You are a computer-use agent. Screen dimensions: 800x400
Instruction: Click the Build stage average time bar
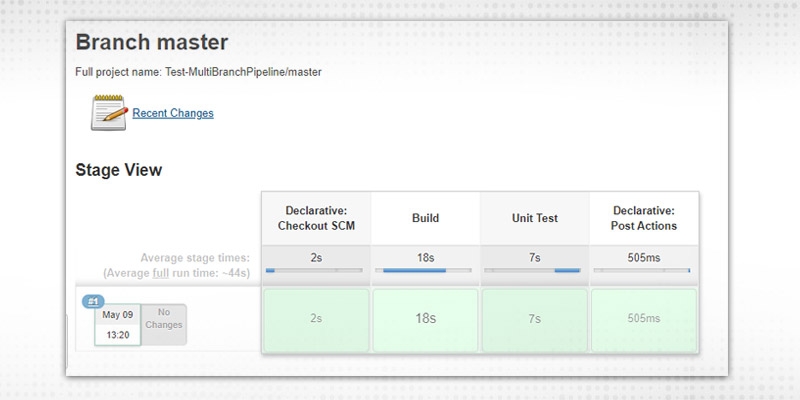(x=425, y=270)
